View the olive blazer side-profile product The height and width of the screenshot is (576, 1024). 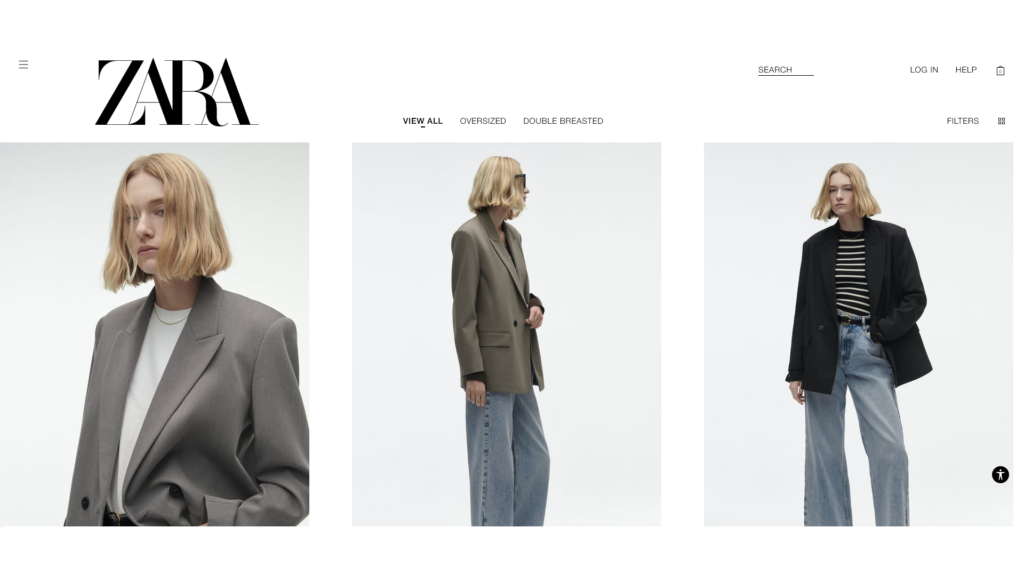click(x=506, y=334)
